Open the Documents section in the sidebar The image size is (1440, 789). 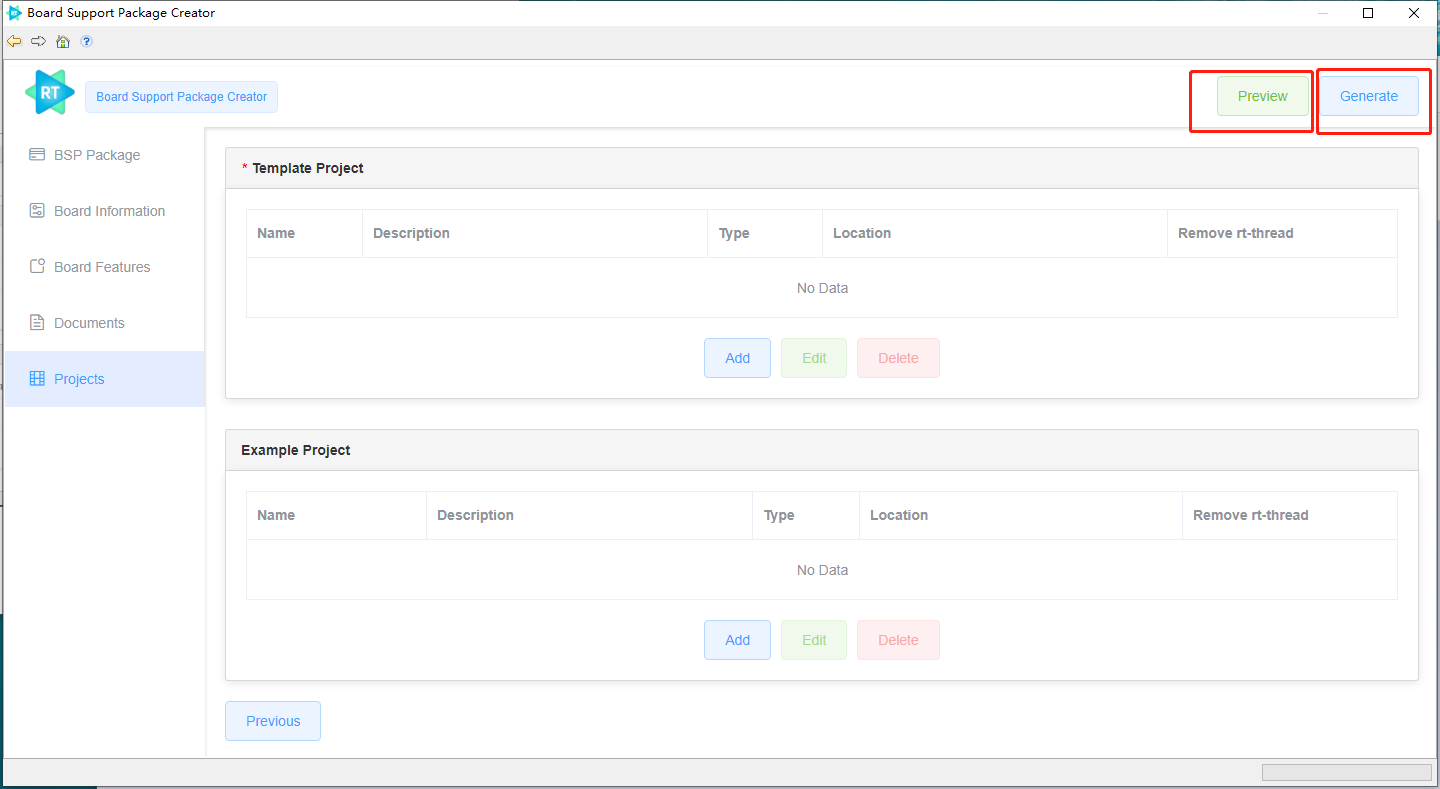(x=89, y=323)
